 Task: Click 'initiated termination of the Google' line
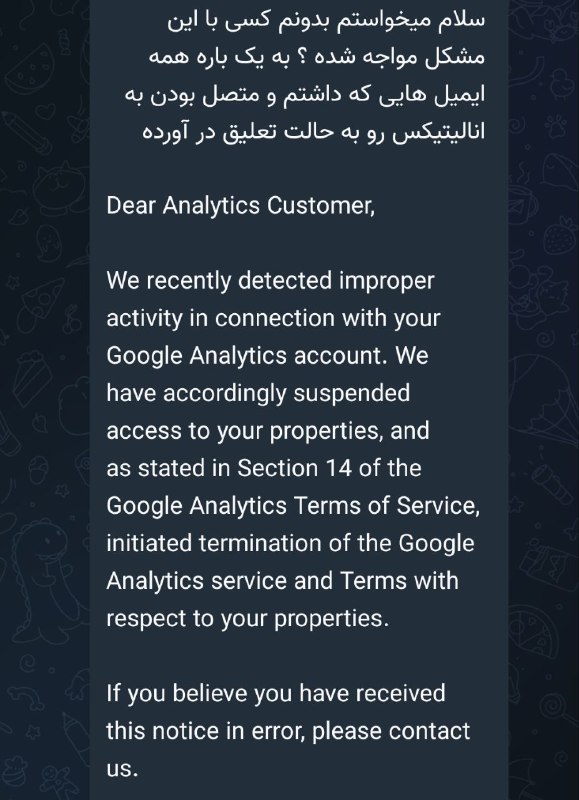[290, 543]
